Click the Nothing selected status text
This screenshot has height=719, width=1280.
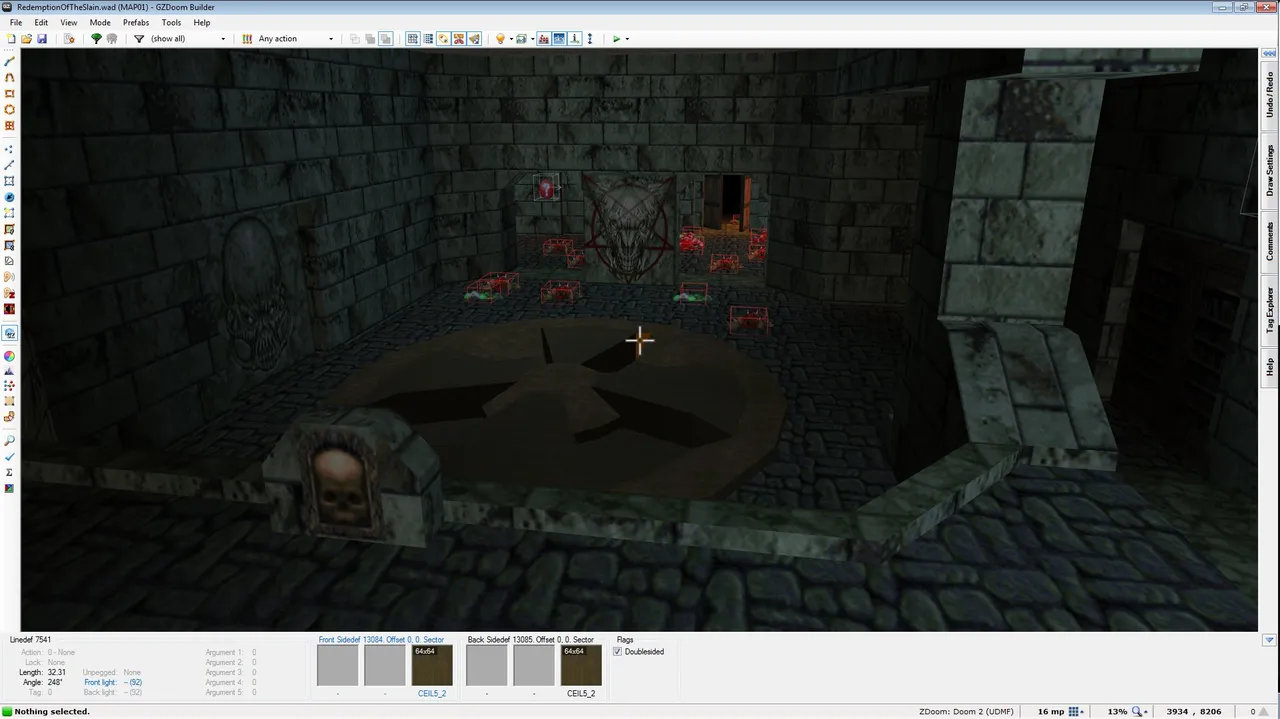pyautogui.click(x=52, y=711)
